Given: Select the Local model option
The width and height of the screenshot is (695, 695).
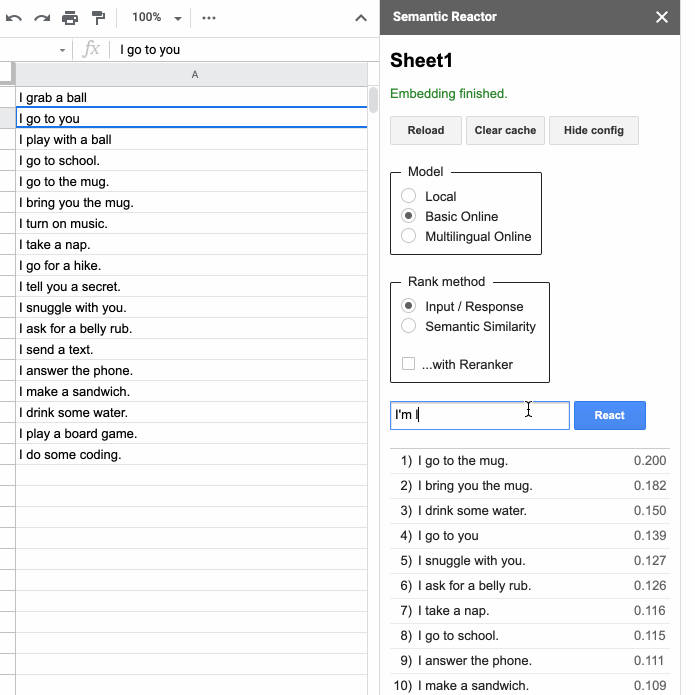Looking at the screenshot, I should point(408,196).
